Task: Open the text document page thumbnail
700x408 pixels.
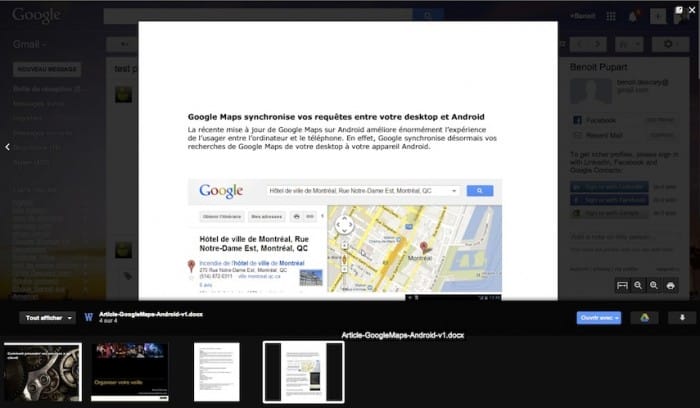Action: click(x=217, y=372)
